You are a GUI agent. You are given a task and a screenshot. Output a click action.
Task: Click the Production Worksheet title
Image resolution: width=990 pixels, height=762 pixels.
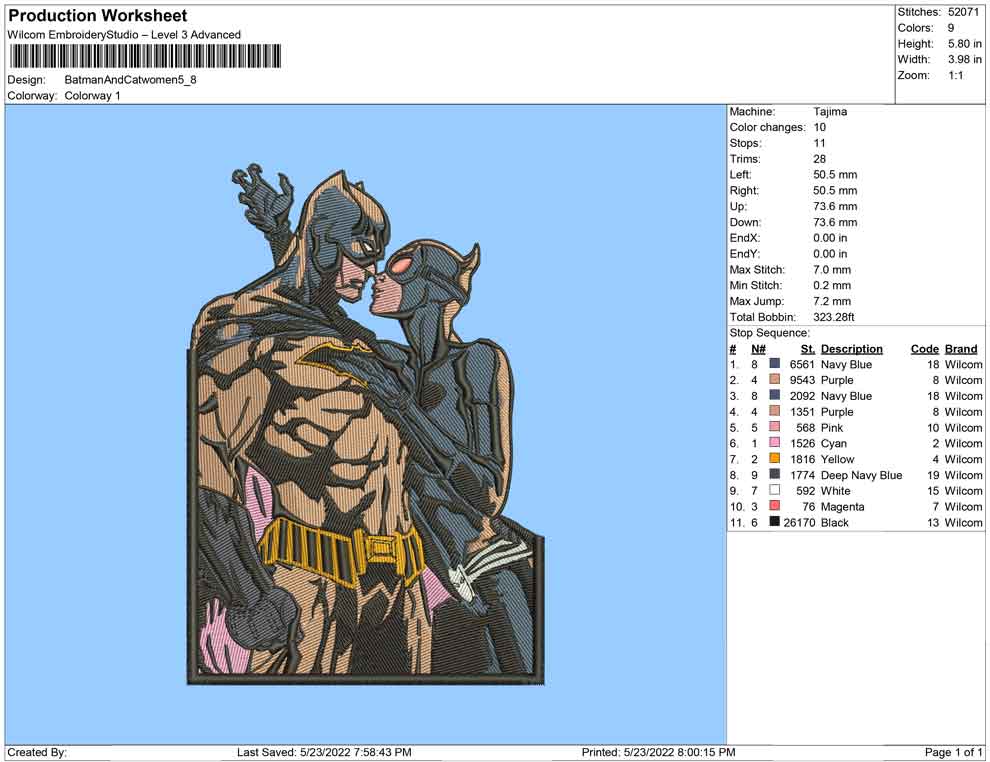pyautogui.click(x=98, y=16)
